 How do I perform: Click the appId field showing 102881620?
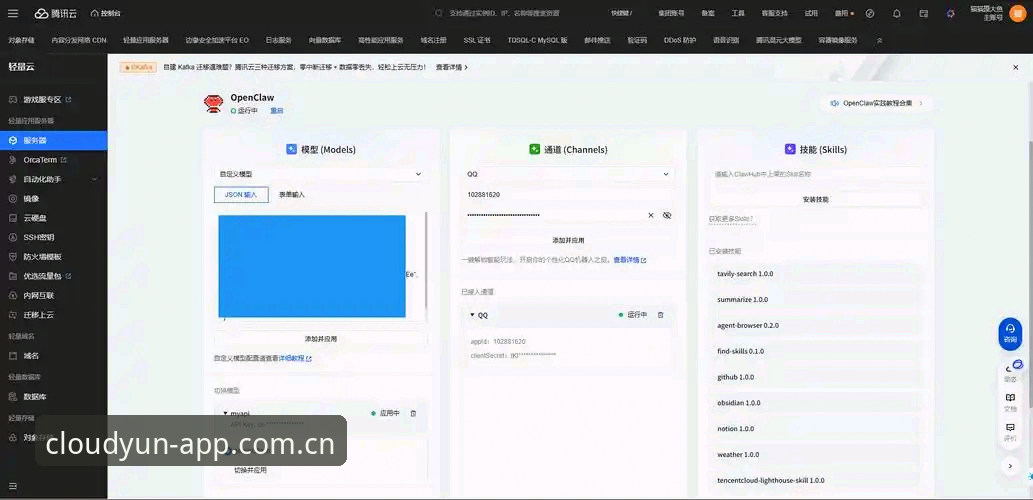(x=567, y=194)
